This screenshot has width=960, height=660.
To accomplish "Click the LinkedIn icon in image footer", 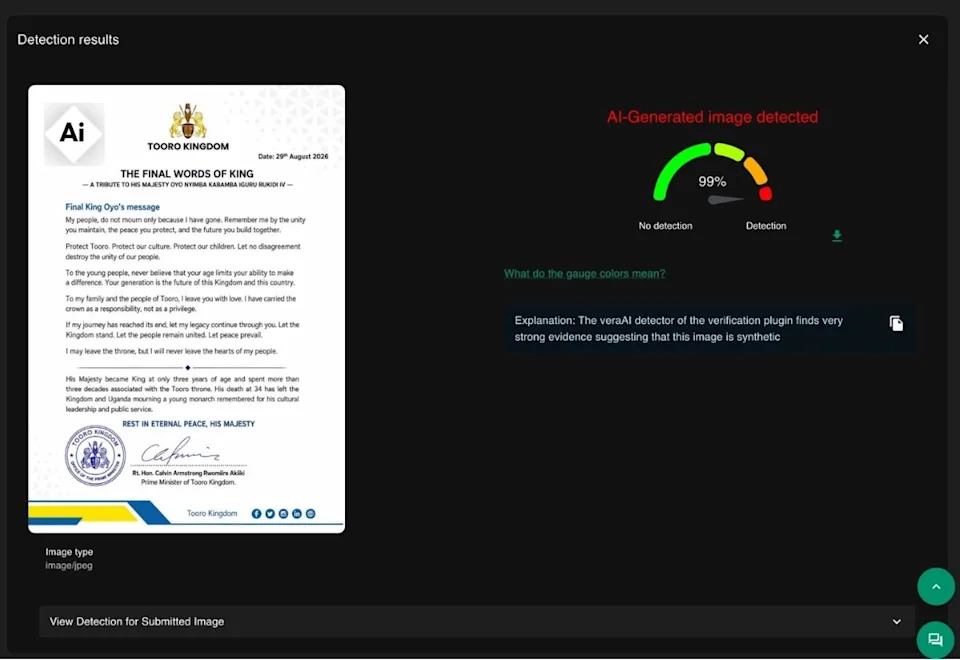I will (x=297, y=514).
